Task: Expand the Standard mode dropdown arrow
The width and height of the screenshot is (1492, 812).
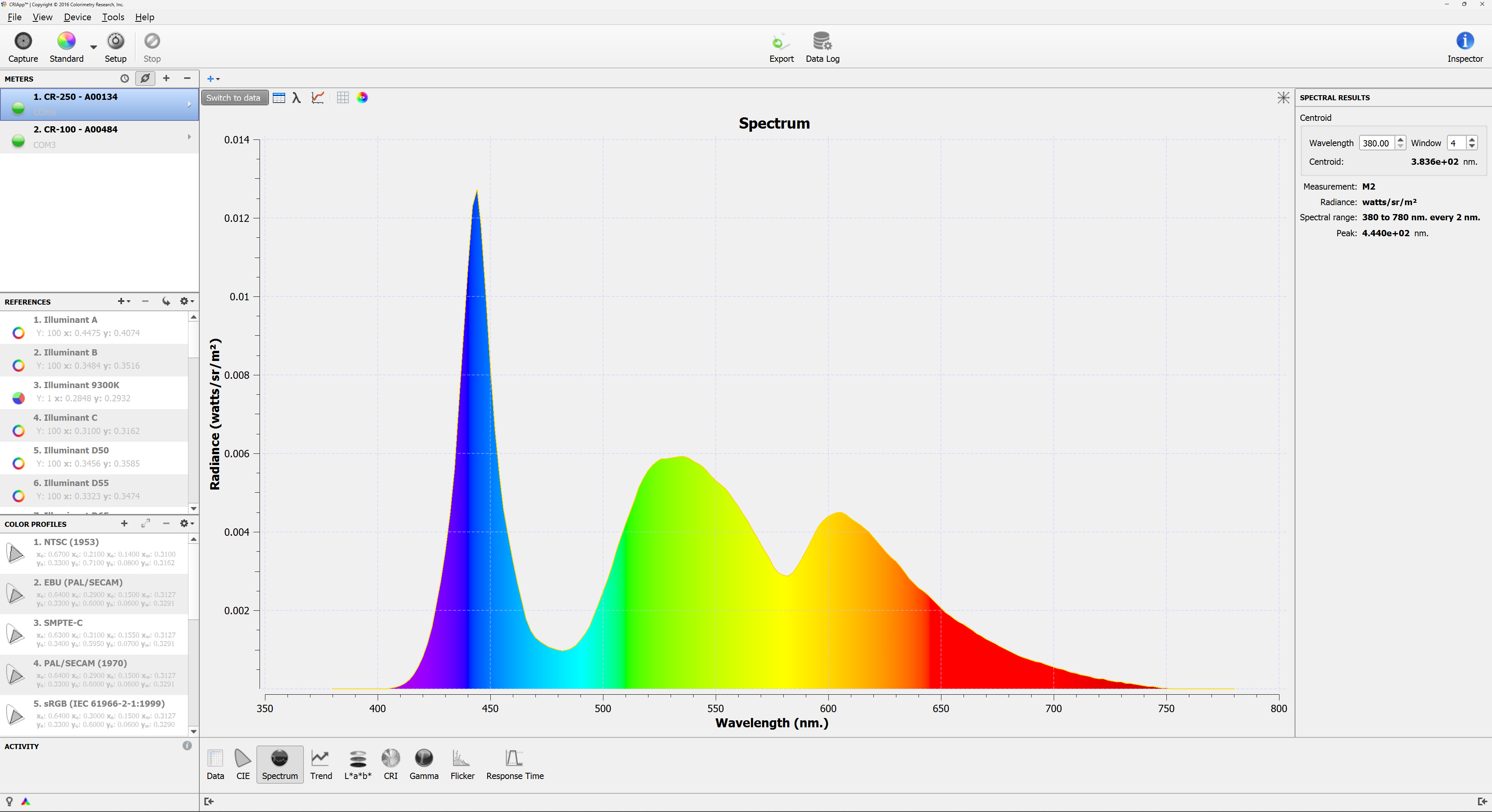Action: 93,47
